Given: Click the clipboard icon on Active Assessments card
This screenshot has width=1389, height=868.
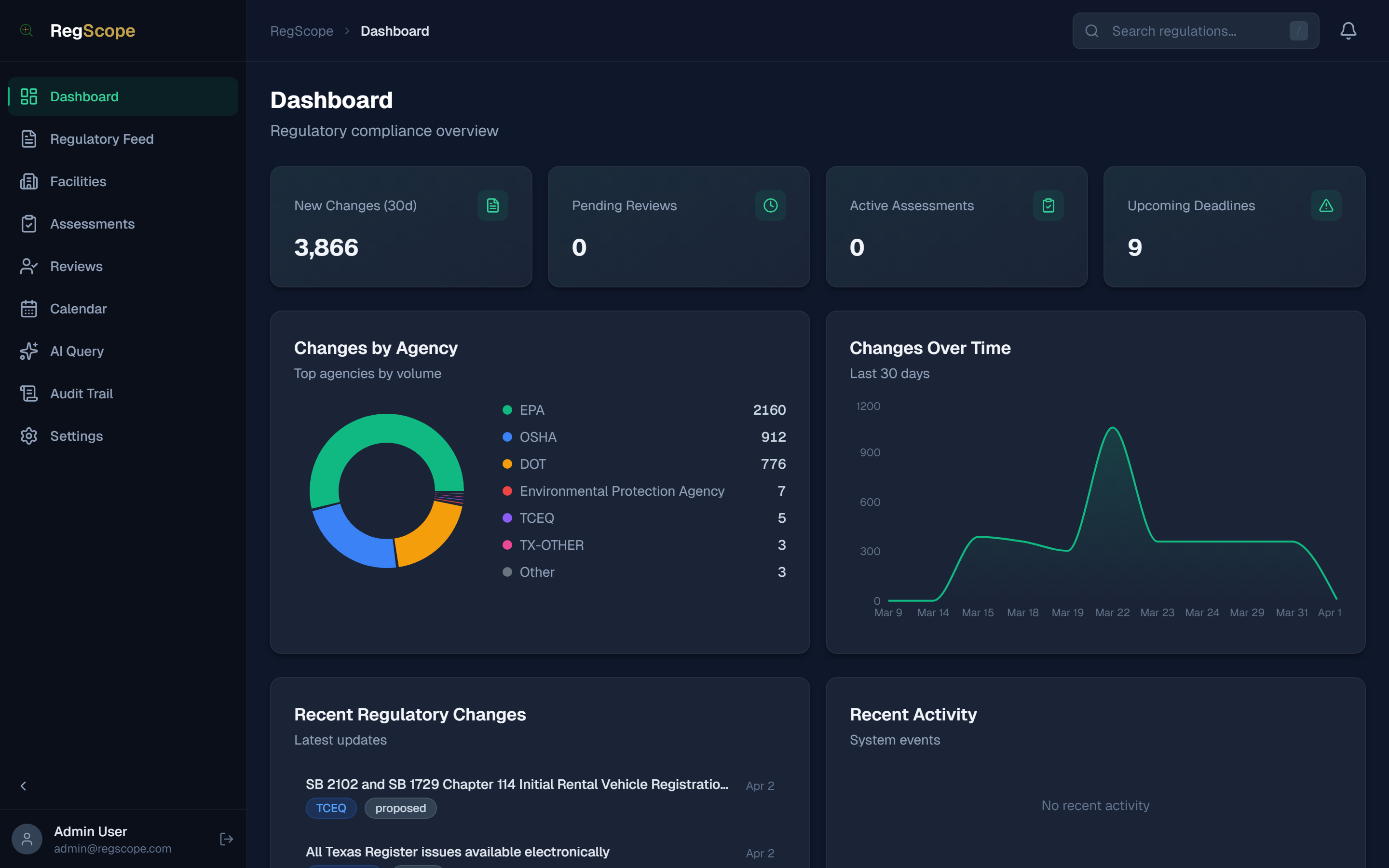Looking at the screenshot, I should 1048,205.
